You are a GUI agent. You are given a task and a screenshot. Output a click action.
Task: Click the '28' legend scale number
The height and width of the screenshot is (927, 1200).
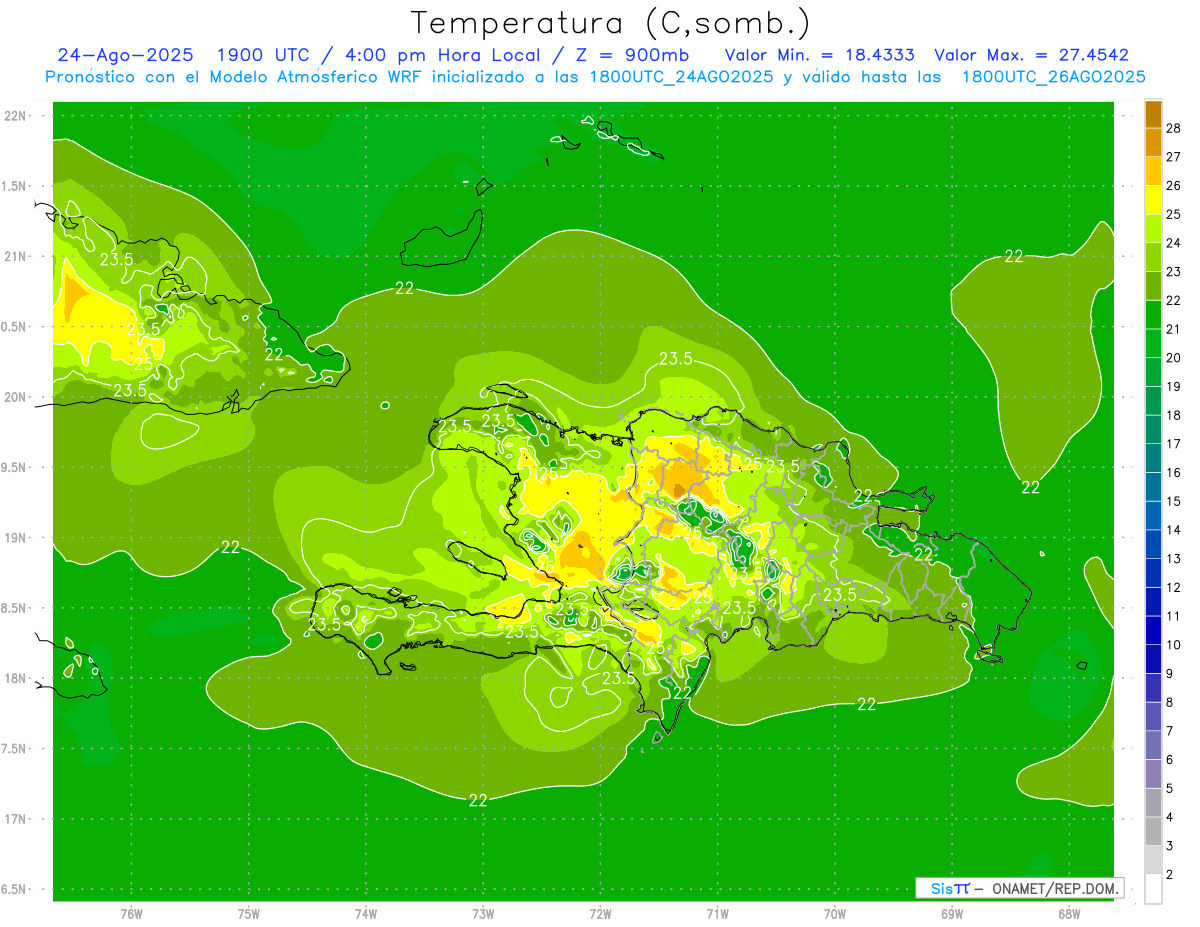coord(1174,128)
